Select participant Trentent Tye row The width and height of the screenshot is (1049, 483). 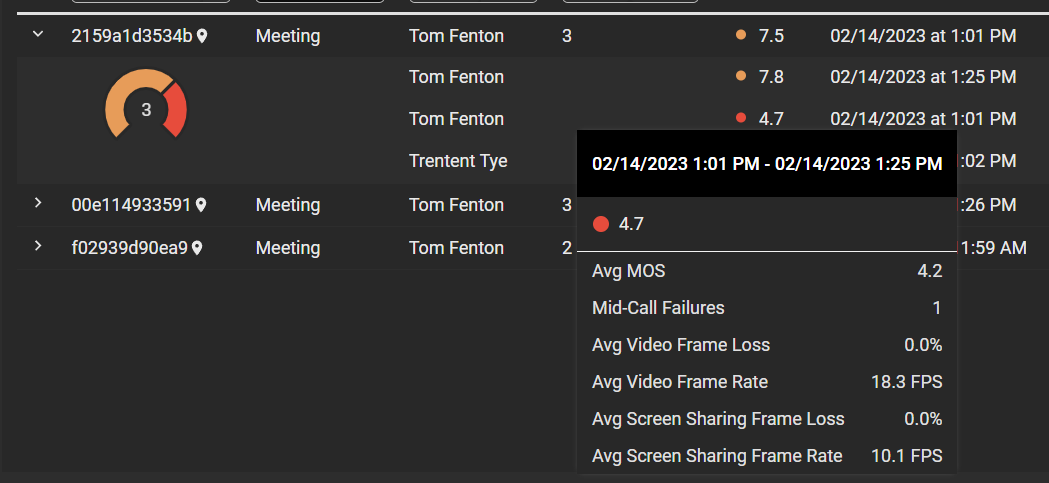[458, 161]
